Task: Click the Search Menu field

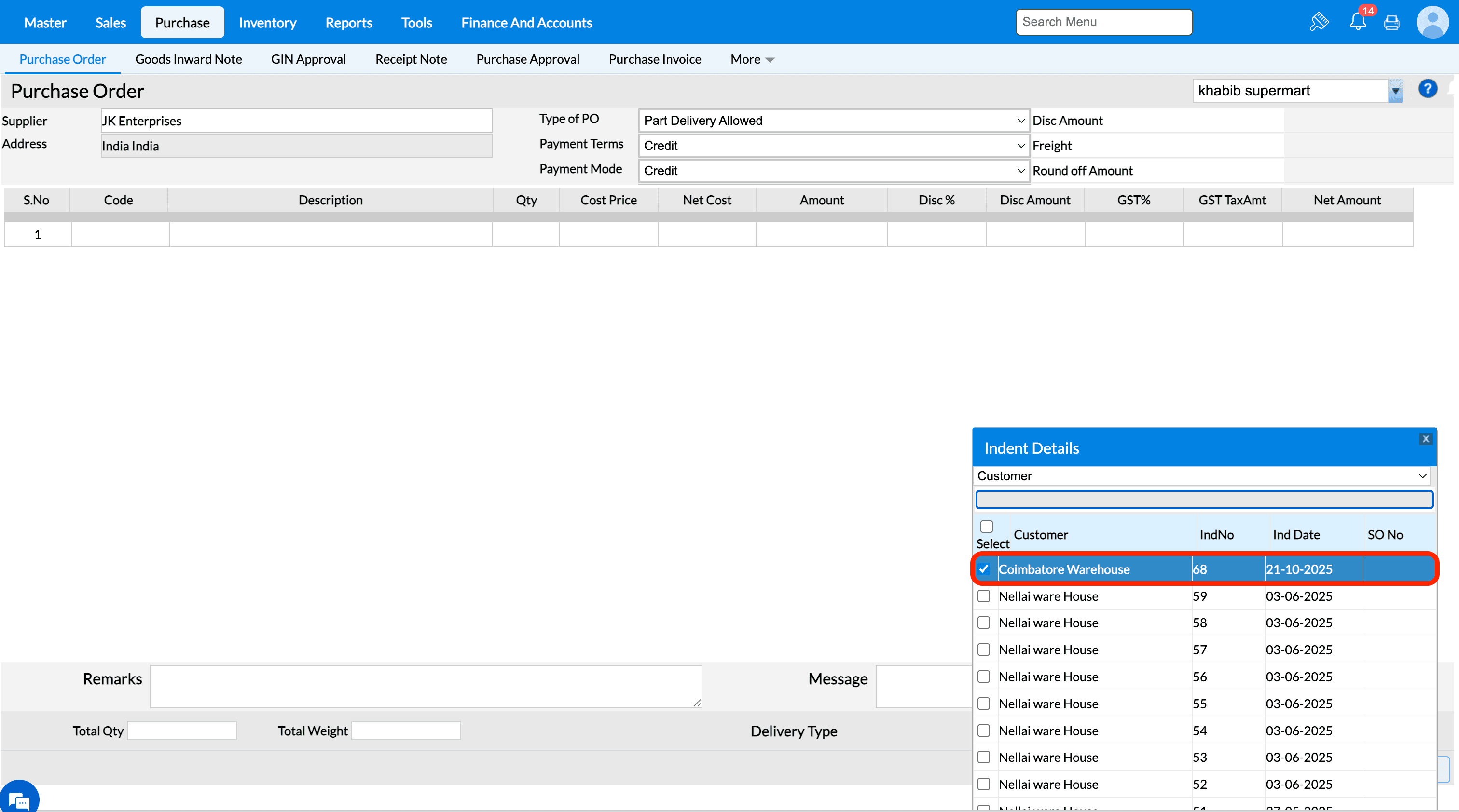Action: tap(1103, 22)
